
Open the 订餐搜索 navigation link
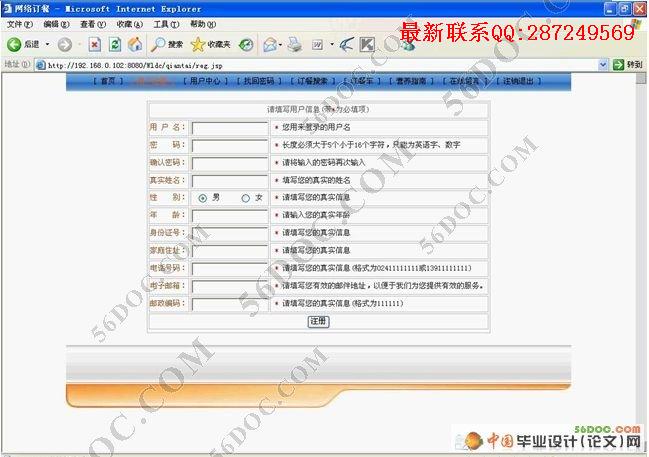312,81
